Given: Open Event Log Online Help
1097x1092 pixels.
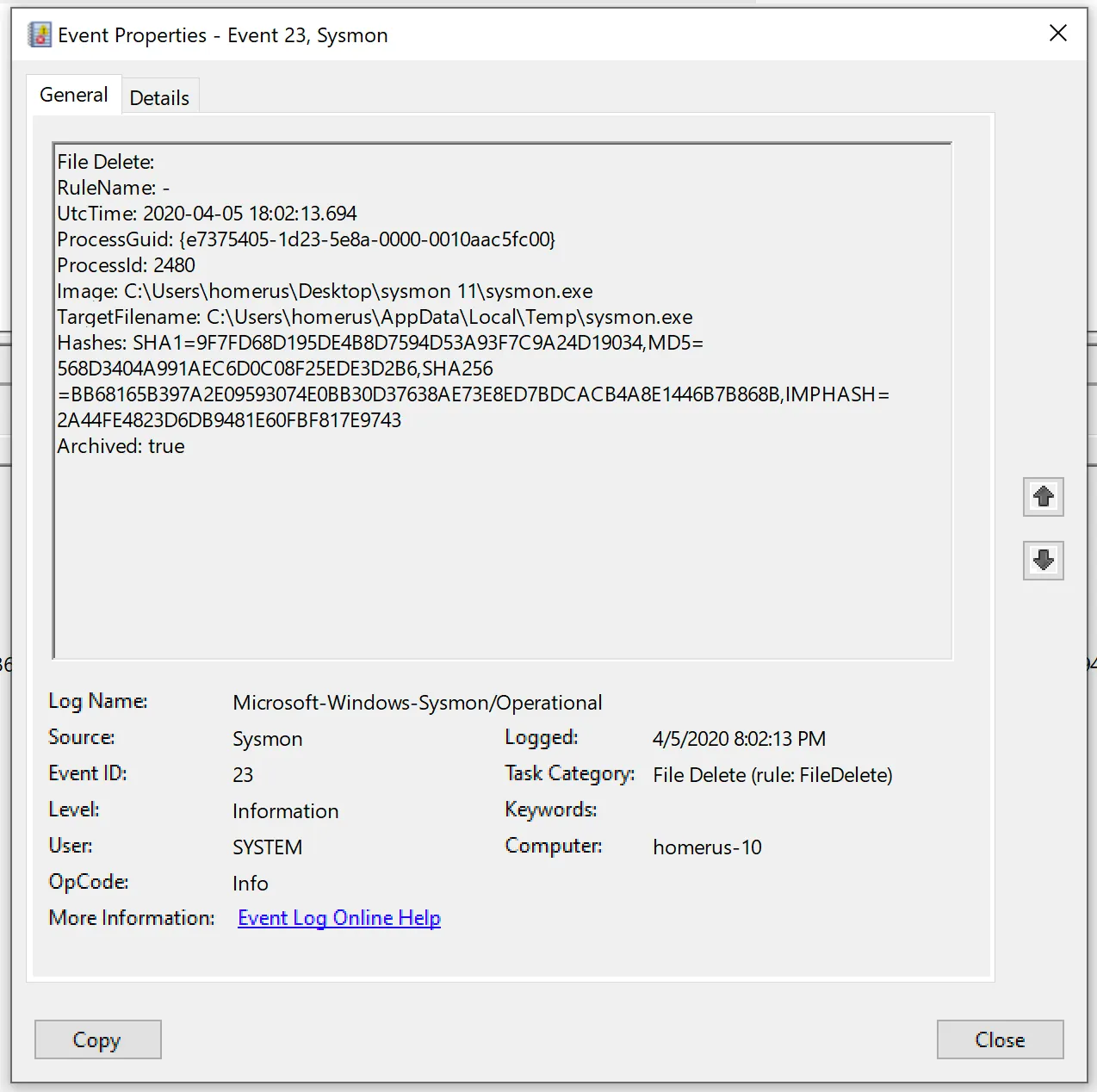Looking at the screenshot, I should [338, 917].
